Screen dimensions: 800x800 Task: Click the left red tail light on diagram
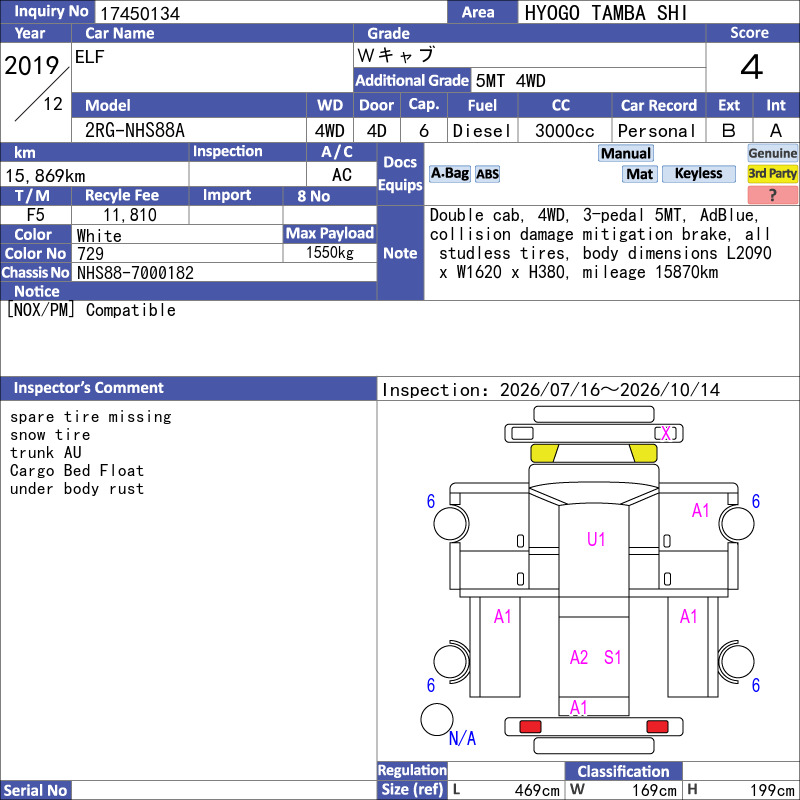pyautogui.click(x=530, y=727)
